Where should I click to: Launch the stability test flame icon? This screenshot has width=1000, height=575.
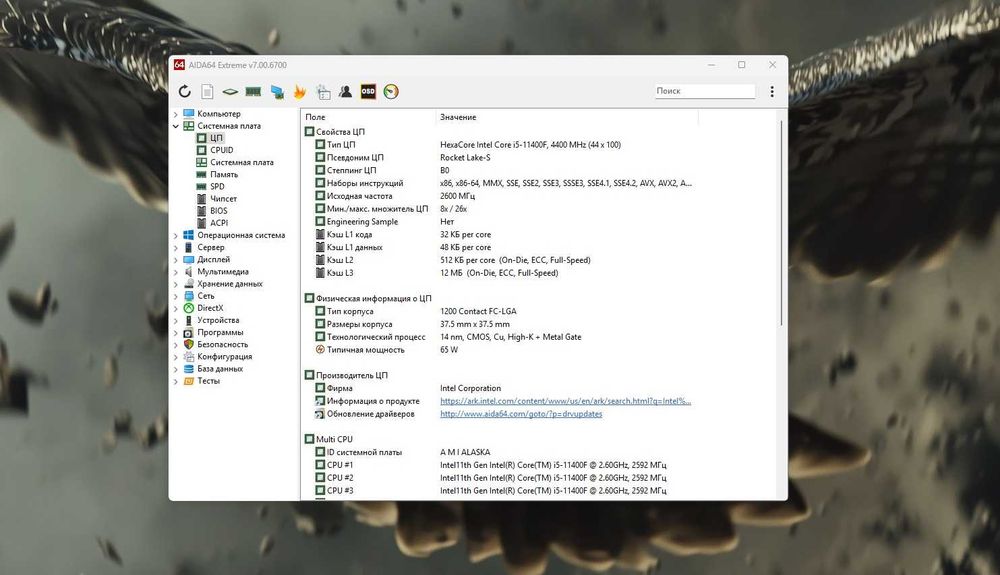[300, 92]
